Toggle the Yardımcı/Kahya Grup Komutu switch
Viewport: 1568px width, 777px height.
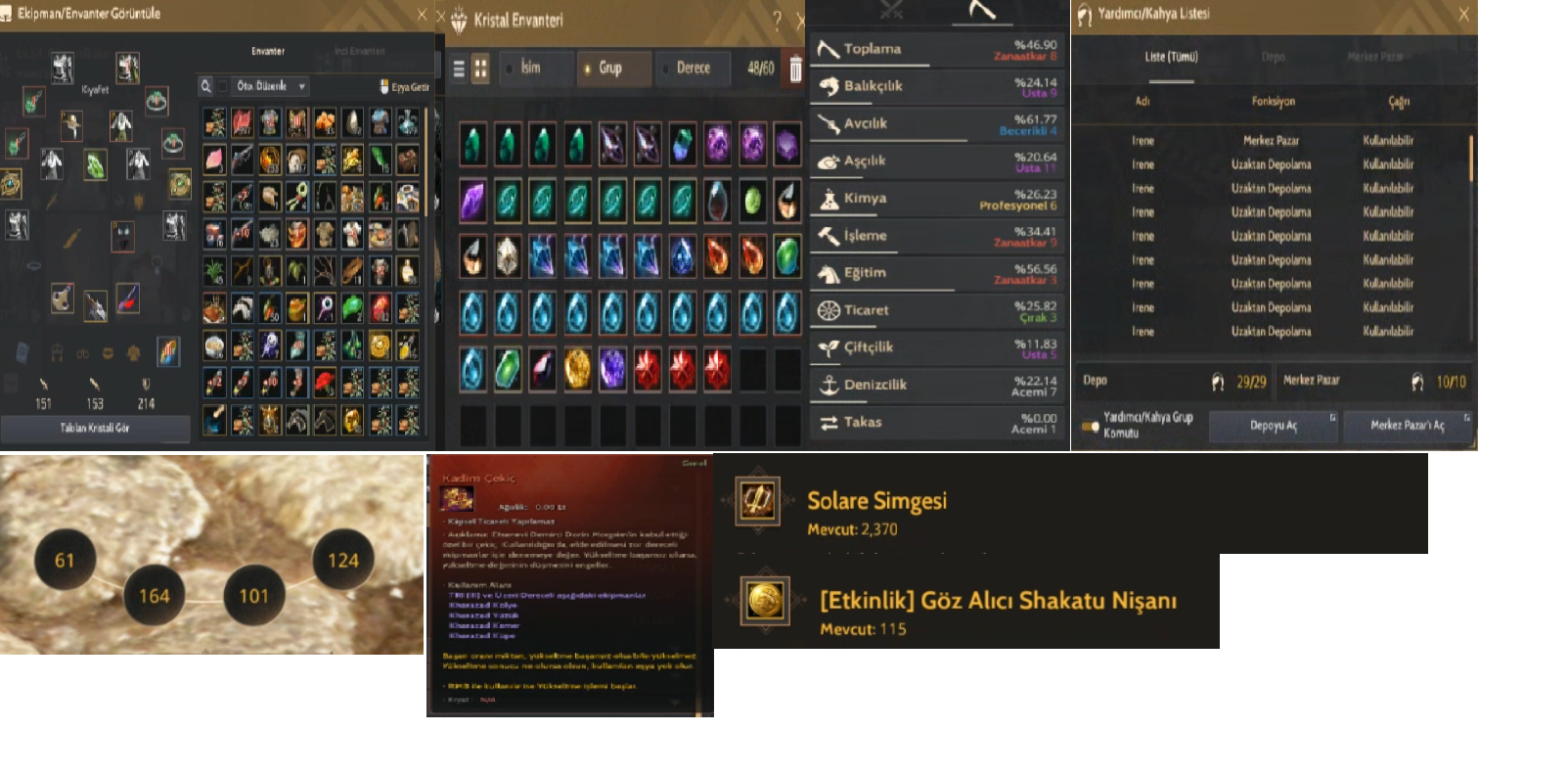[1091, 426]
